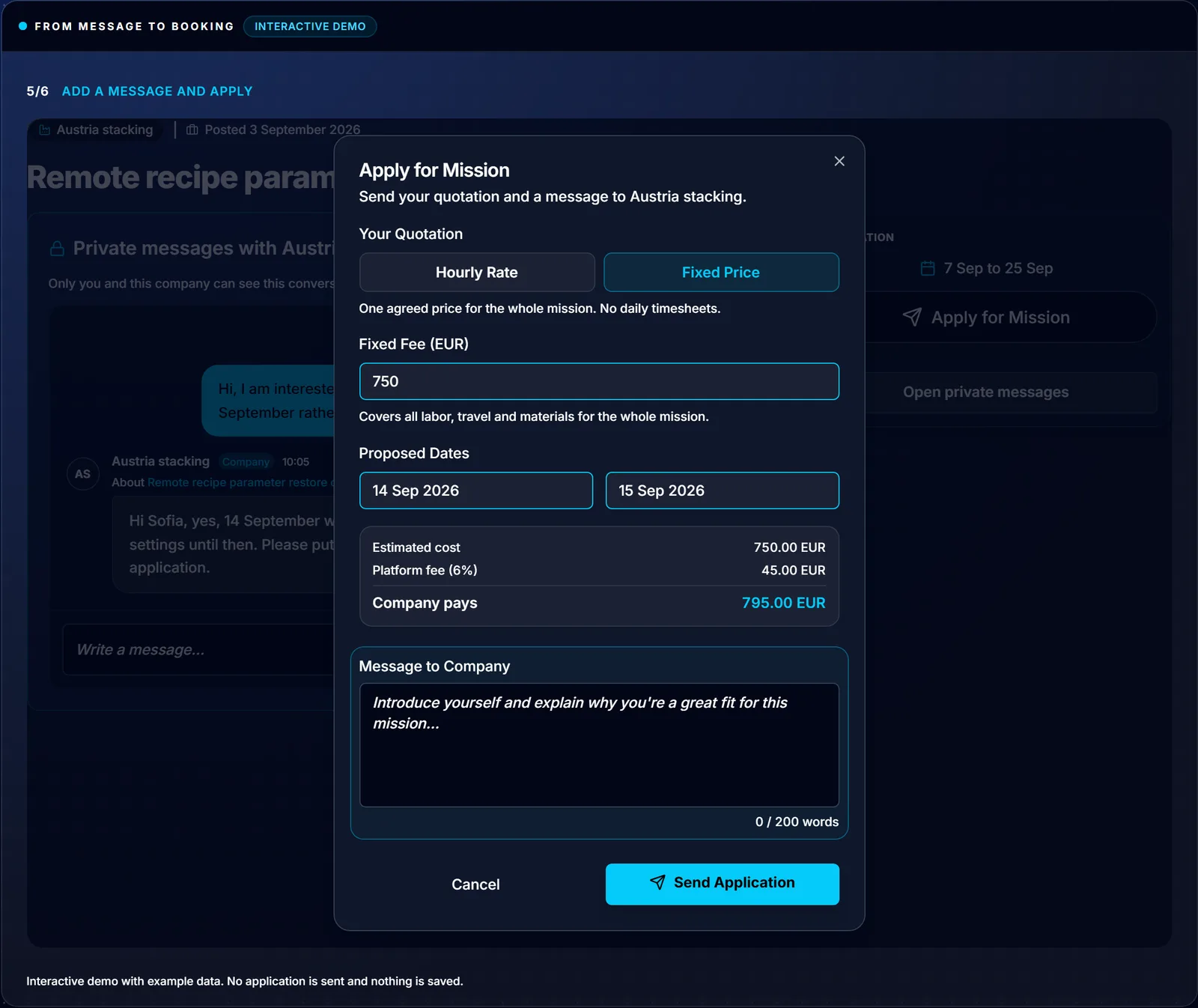Image resolution: width=1198 pixels, height=1008 pixels.
Task: Click the Interactive Demo badge
Action: coord(310,26)
